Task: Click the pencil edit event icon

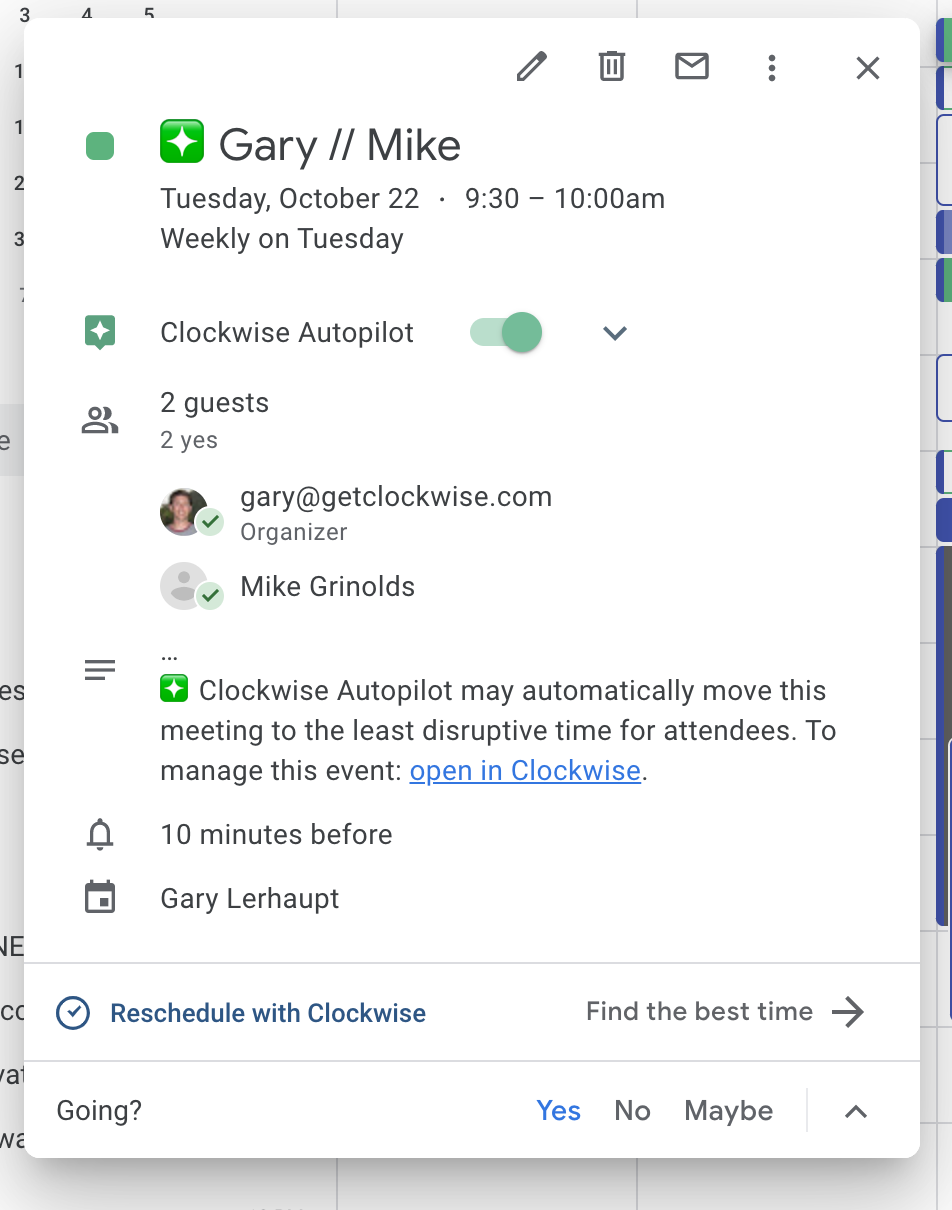Action: [x=532, y=67]
